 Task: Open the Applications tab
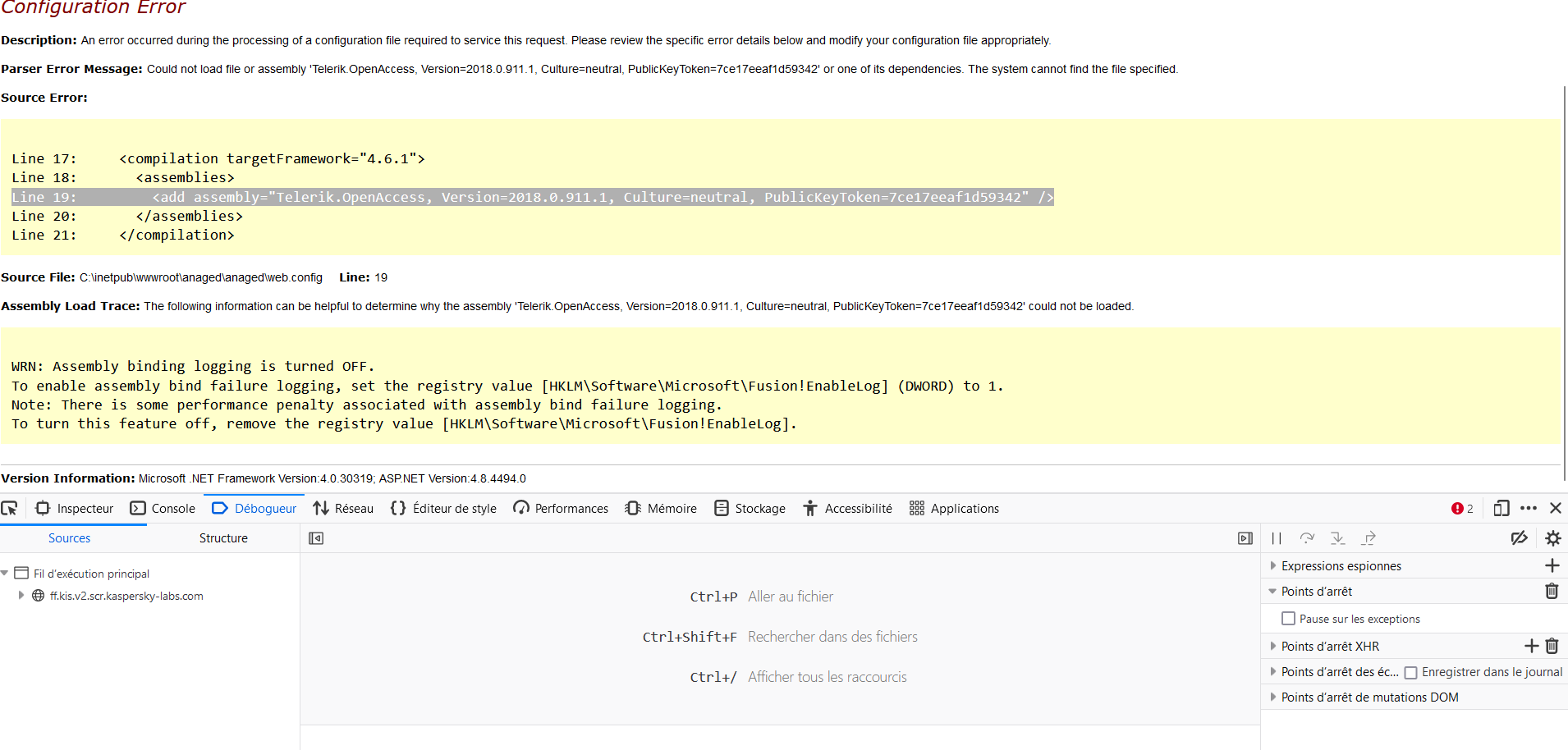(x=954, y=509)
